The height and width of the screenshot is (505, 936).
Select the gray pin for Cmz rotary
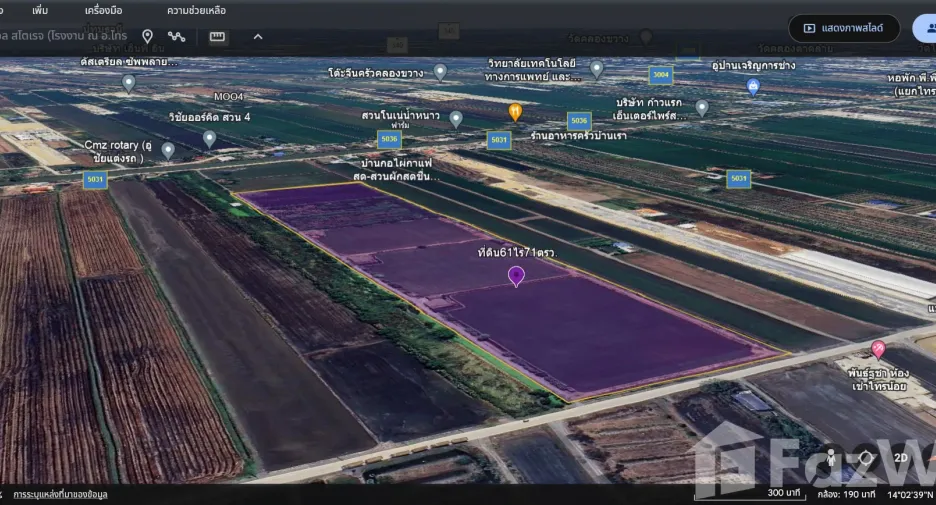click(x=168, y=150)
